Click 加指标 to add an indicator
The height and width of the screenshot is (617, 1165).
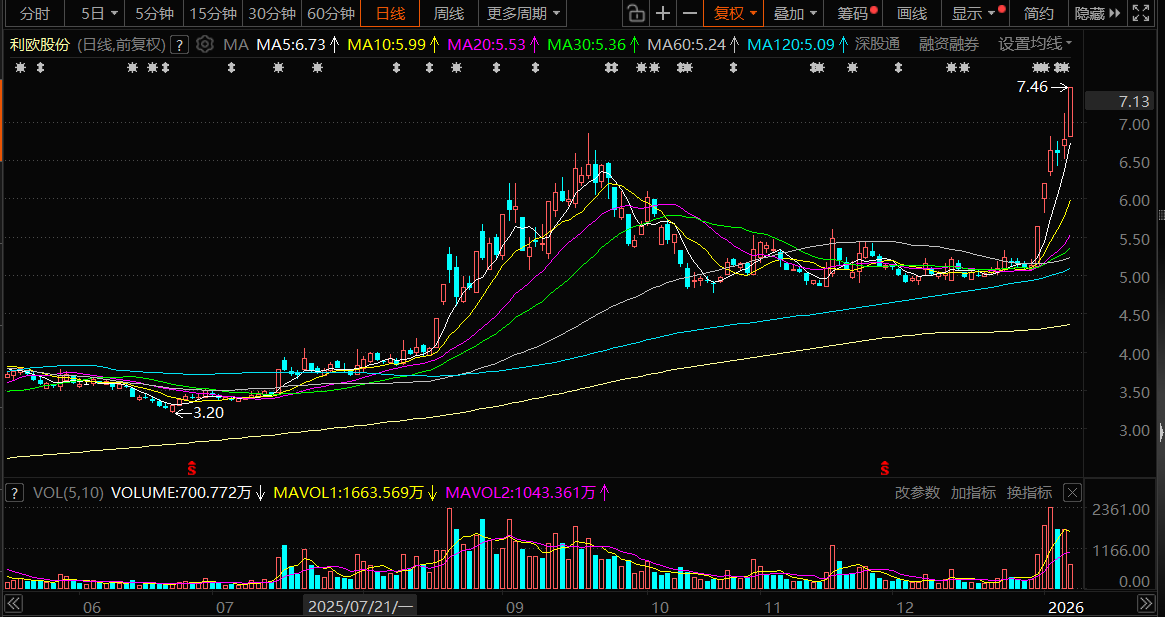coord(973,492)
